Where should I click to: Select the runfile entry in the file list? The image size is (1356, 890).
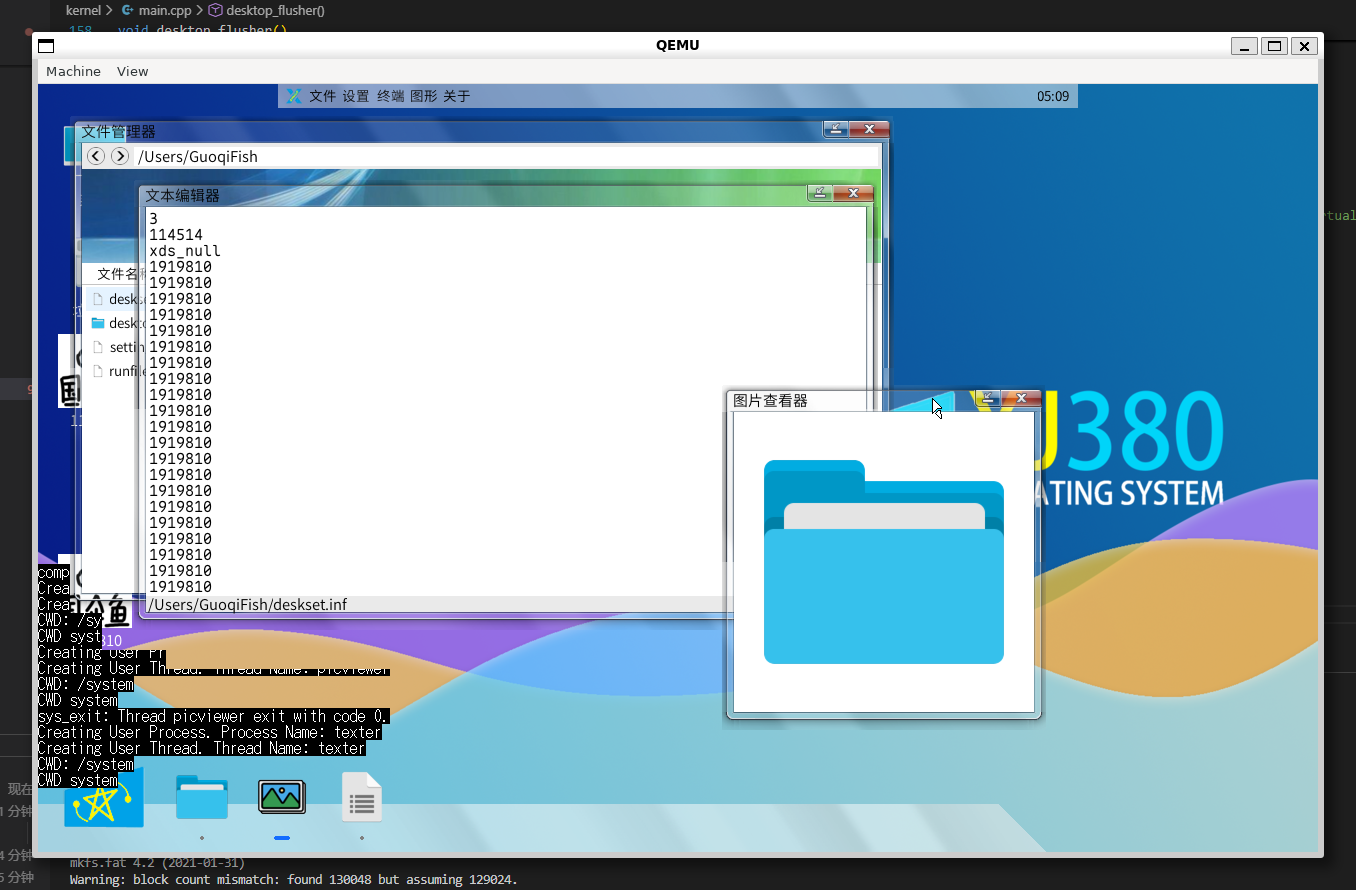point(118,371)
